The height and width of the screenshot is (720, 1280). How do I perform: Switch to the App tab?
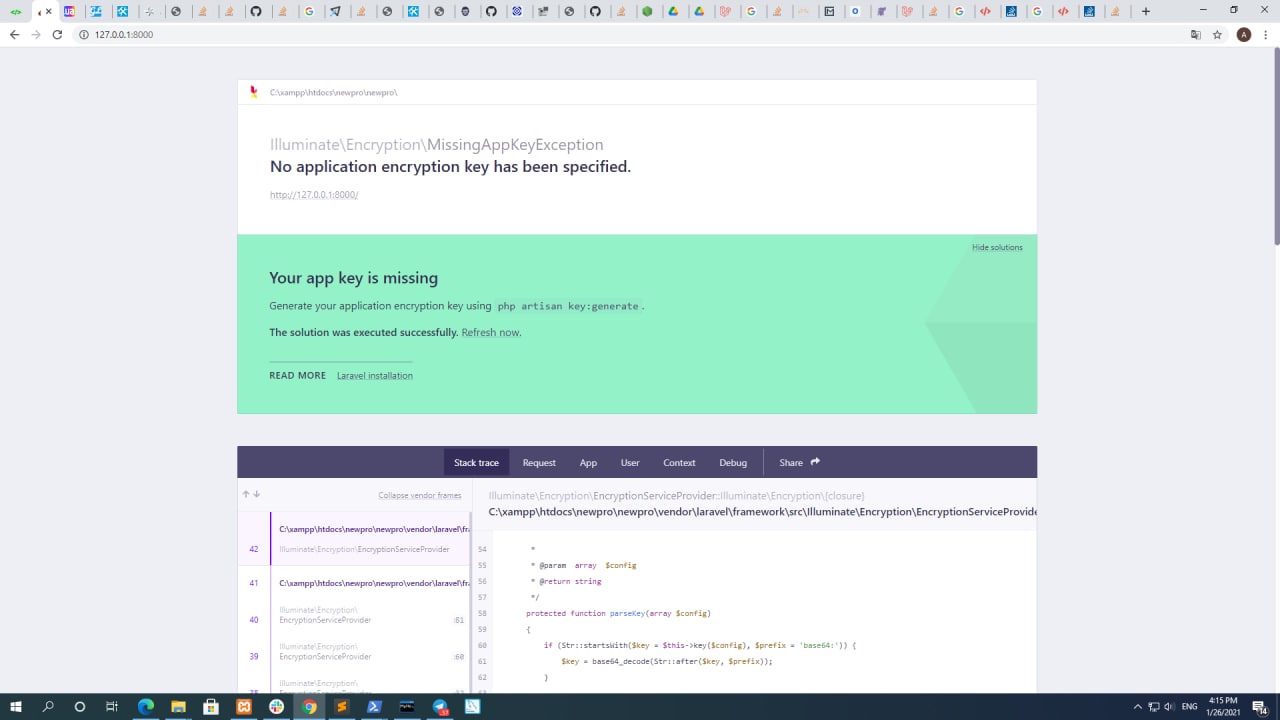click(x=588, y=462)
